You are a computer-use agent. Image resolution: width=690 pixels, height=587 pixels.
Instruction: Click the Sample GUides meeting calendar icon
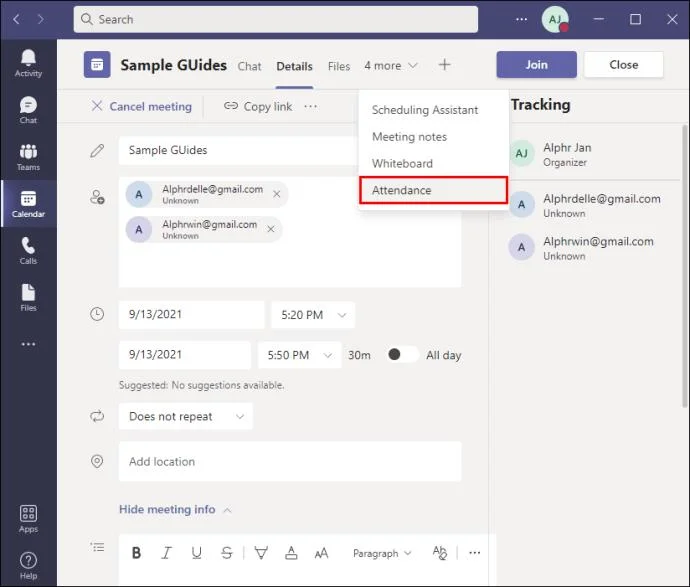tap(97, 65)
